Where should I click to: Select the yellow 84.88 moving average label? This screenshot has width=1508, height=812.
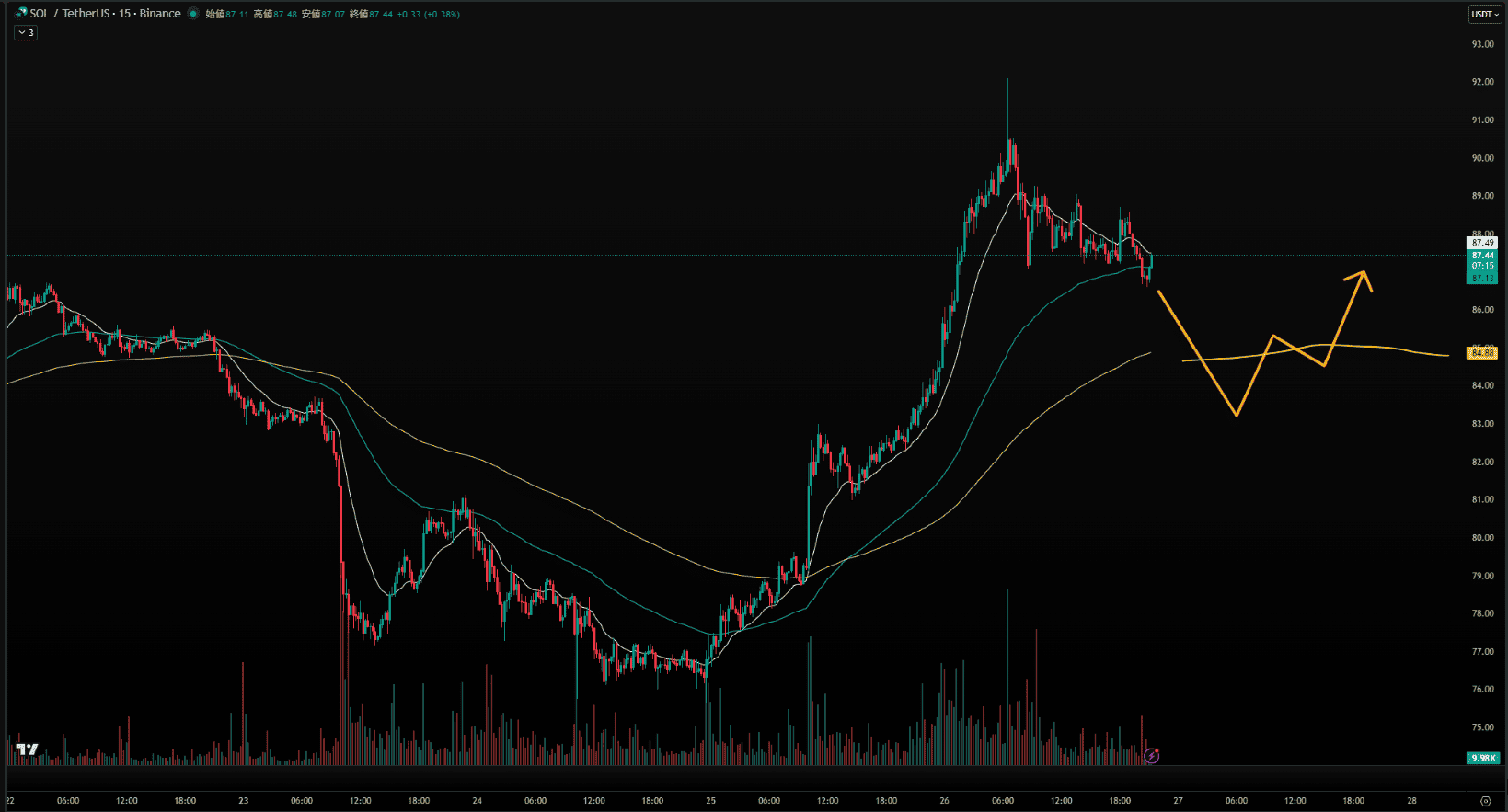point(1482,353)
